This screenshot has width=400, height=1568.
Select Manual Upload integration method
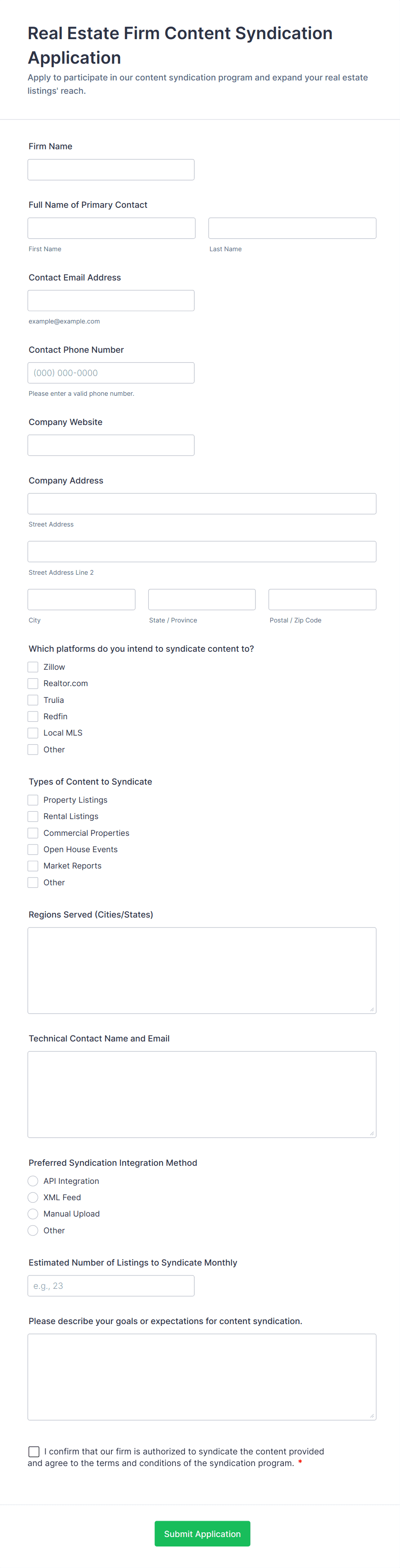pos(33,1214)
